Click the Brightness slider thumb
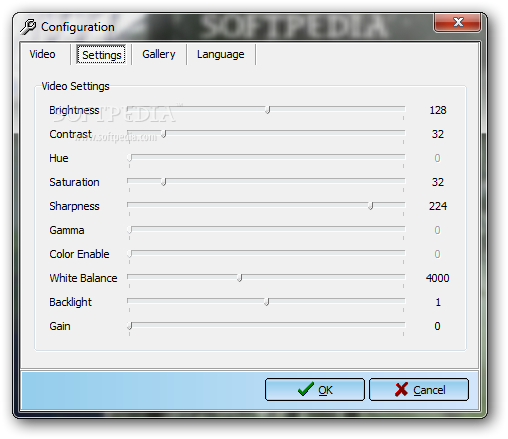This screenshot has width=508, height=439. 267,110
